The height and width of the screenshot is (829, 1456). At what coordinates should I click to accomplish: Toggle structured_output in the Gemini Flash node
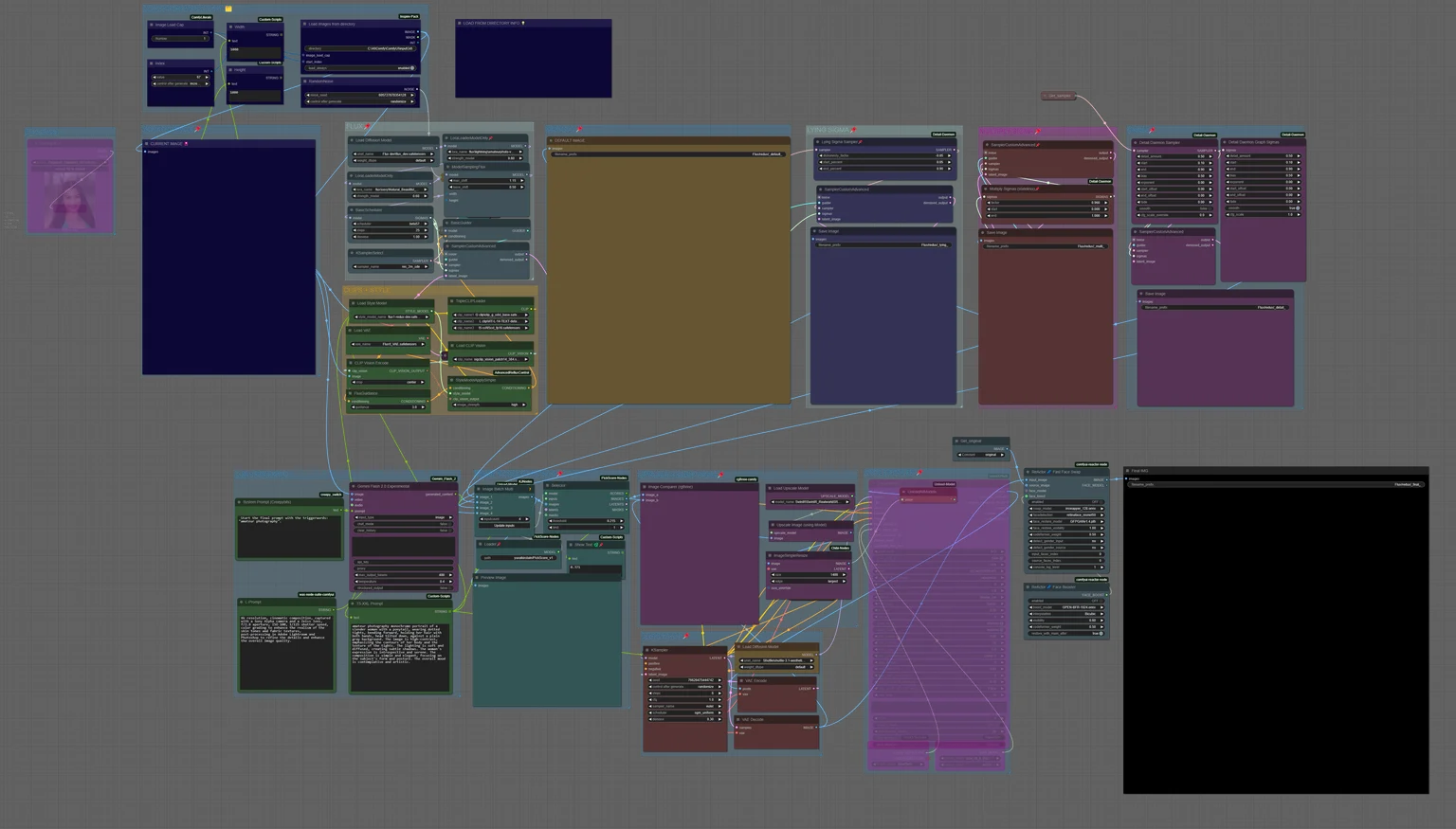(403, 587)
